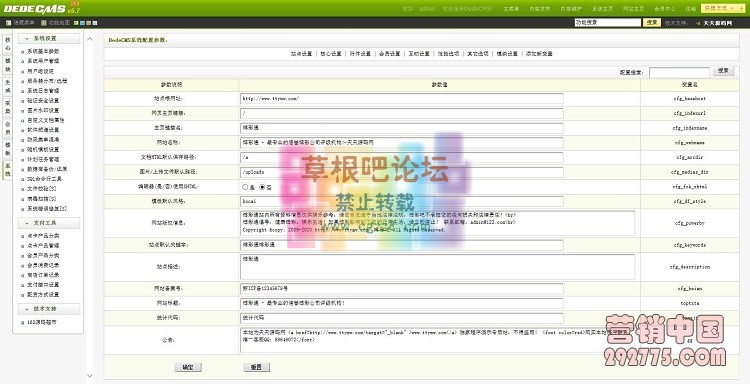Open 支付接口设置 in sidebar
Viewport: 750px width, 384px height.
tap(43, 285)
